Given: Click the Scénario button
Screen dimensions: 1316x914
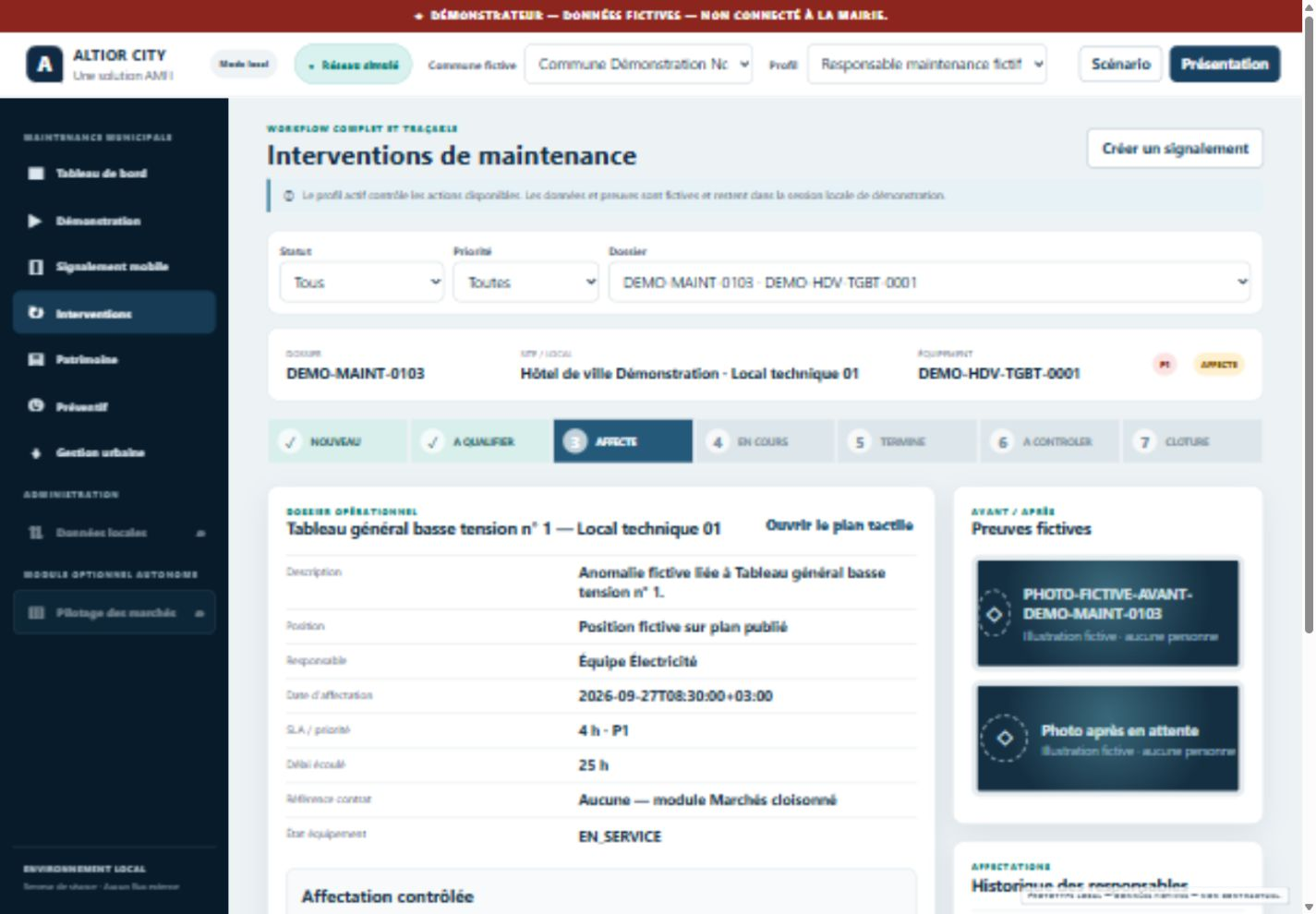Looking at the screenshot, I should click(x=1120, y=65).
